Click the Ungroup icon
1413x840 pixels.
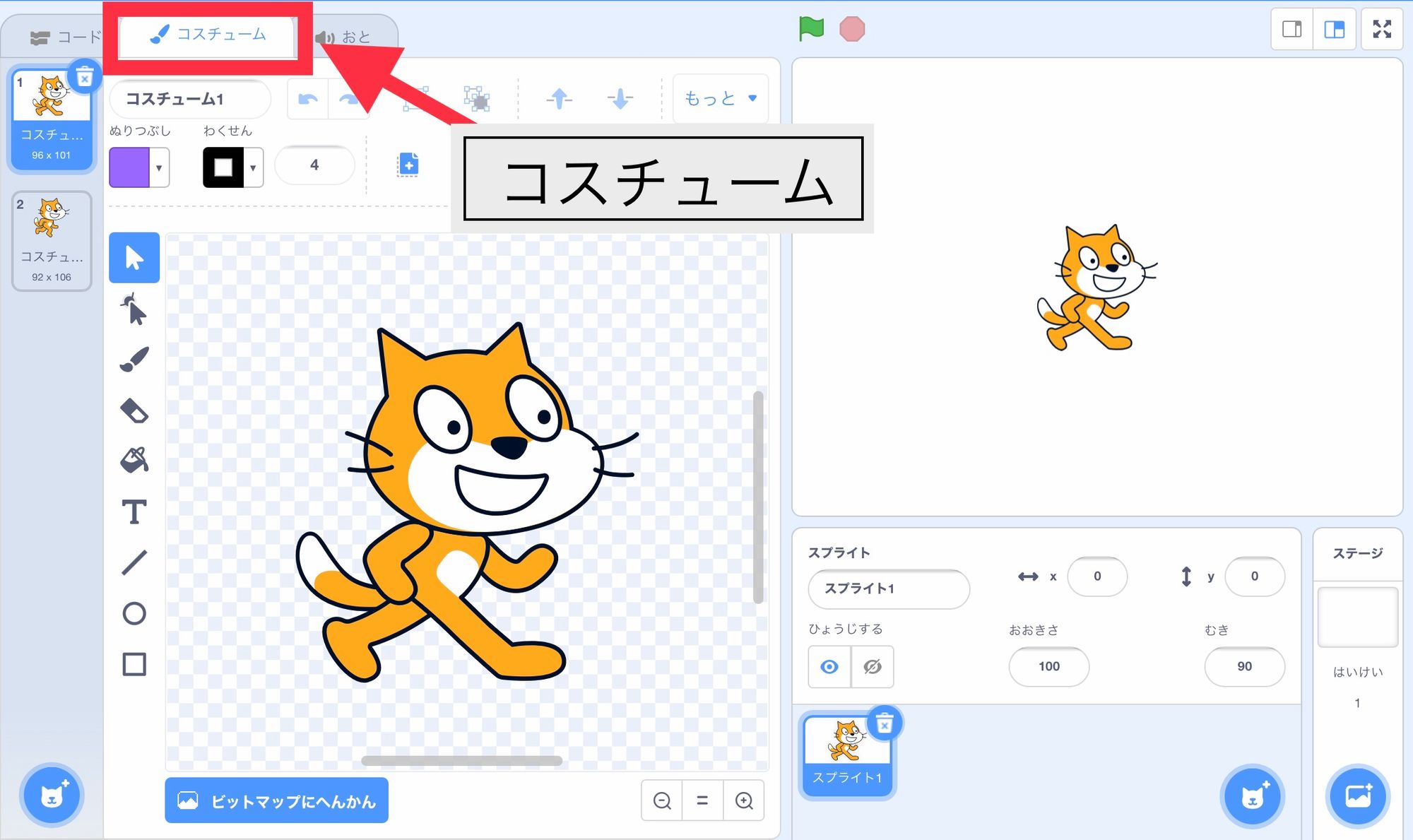[477, 99]
